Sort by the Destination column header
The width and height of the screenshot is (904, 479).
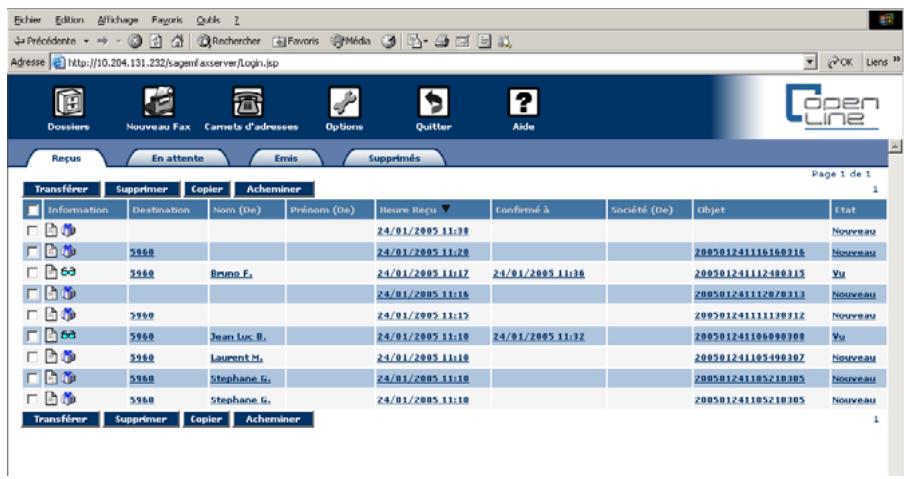pyautogui.click(x=161, y=210)
